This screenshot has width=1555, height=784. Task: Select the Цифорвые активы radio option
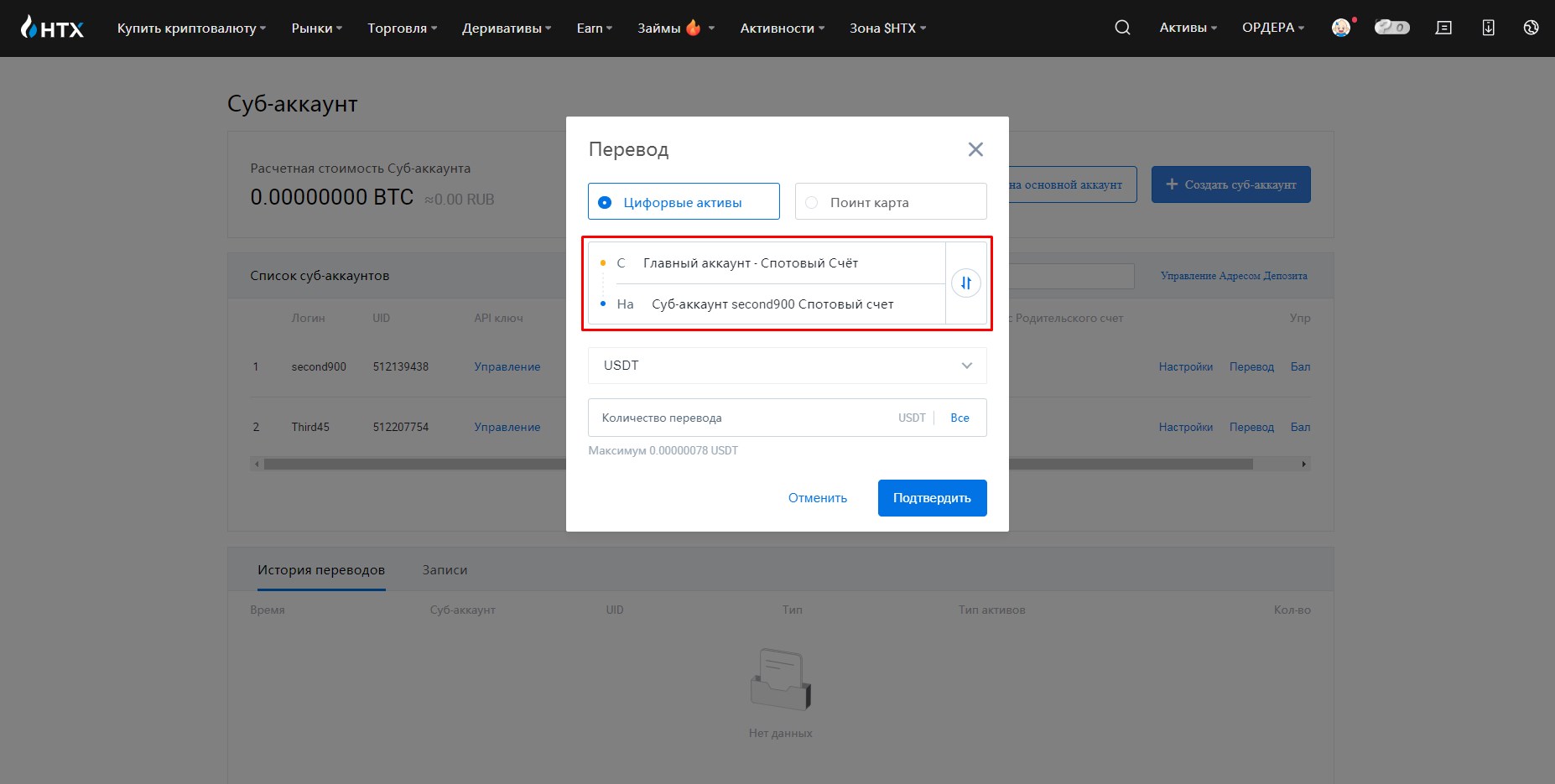pos(684,201)
